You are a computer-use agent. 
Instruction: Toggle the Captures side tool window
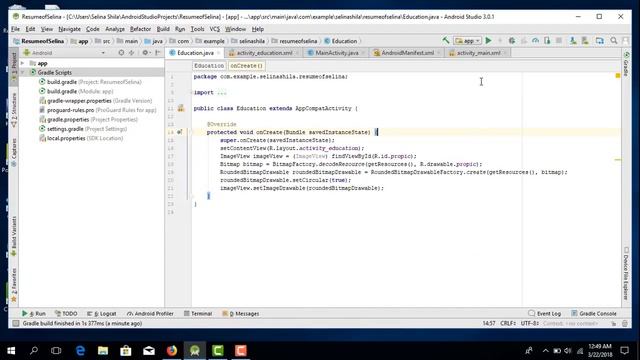[14, 152]
